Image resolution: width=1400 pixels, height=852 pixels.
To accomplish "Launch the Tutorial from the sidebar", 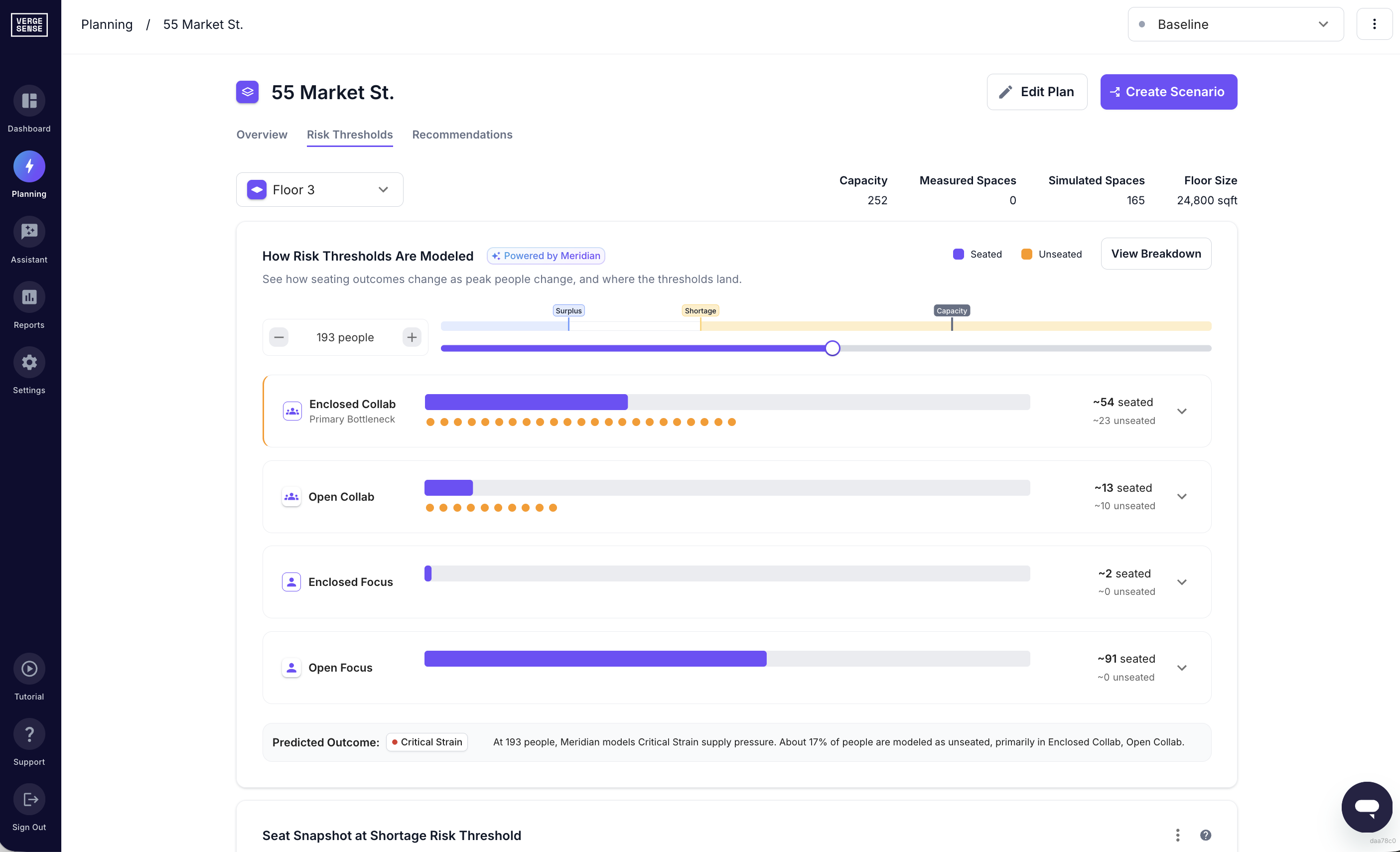I will 29,669.
